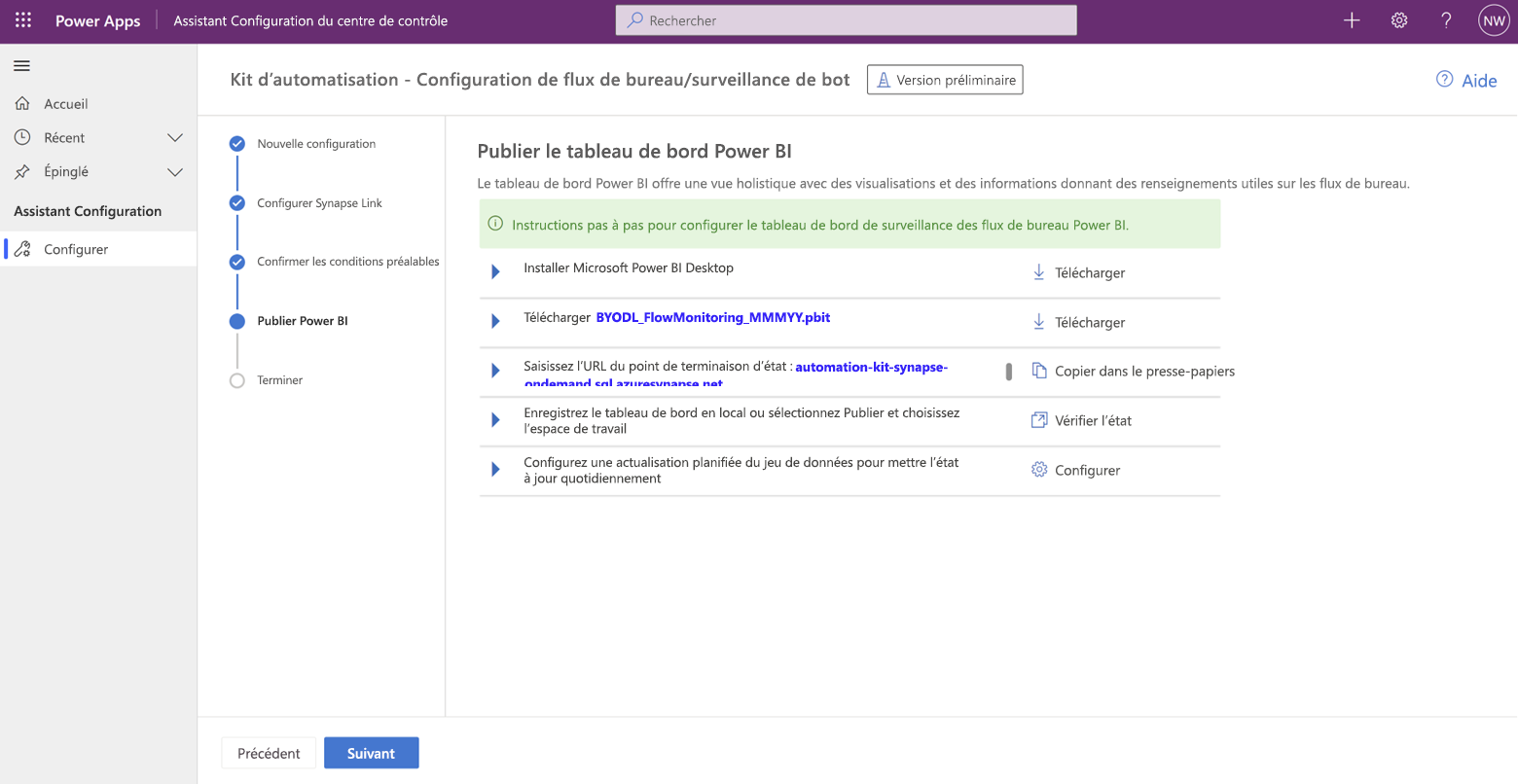1518x784 pixels.
Task: Open the Power Apps app launcher grid
Action: coord(23,20)
